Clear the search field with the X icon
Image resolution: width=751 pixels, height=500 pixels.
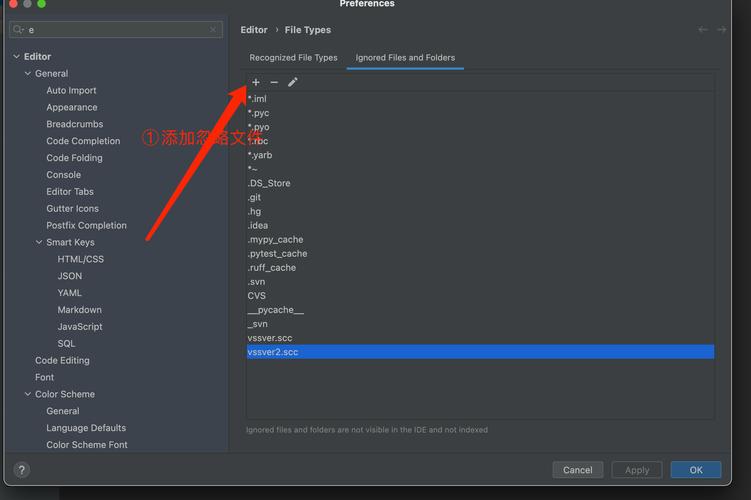[213, 30]
